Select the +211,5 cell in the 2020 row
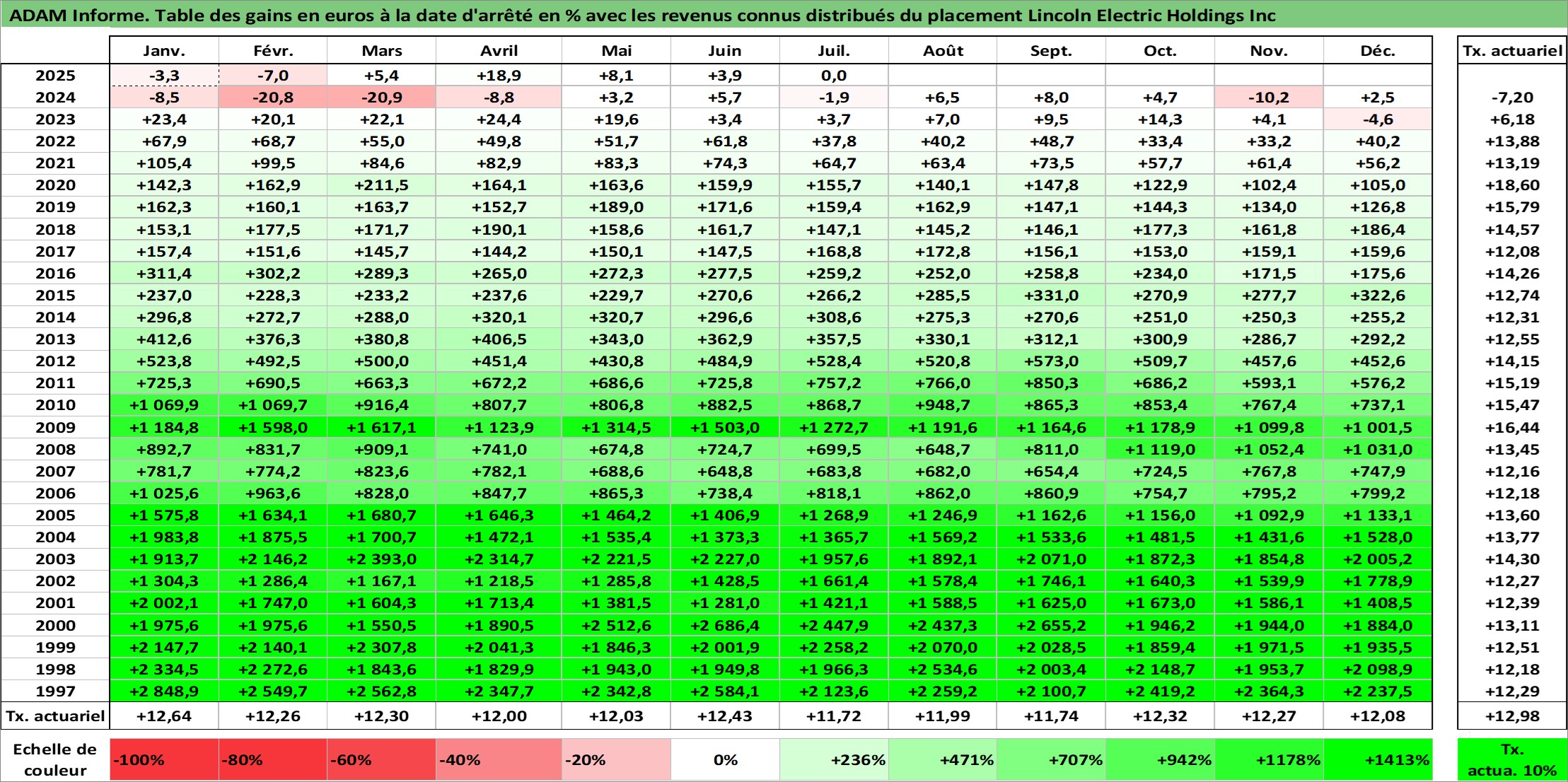The height and width of the screenshot is (782, 1568). (x=381, y=185)
